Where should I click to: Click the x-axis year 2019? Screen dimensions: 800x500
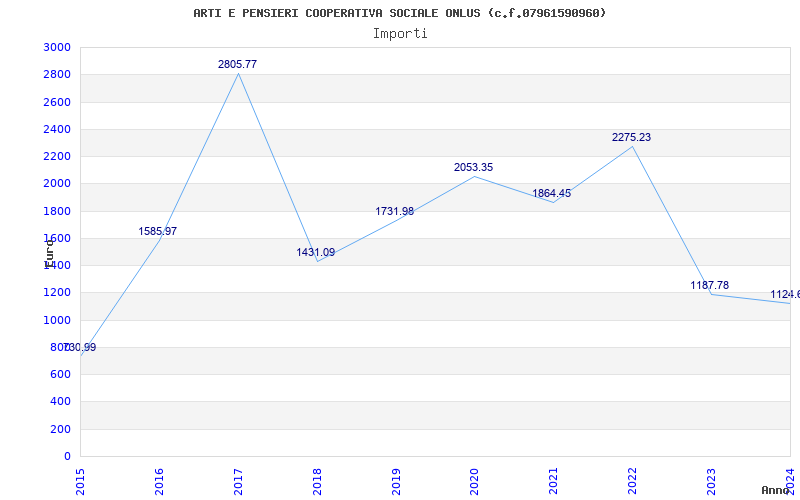click(x=396, y=481)
